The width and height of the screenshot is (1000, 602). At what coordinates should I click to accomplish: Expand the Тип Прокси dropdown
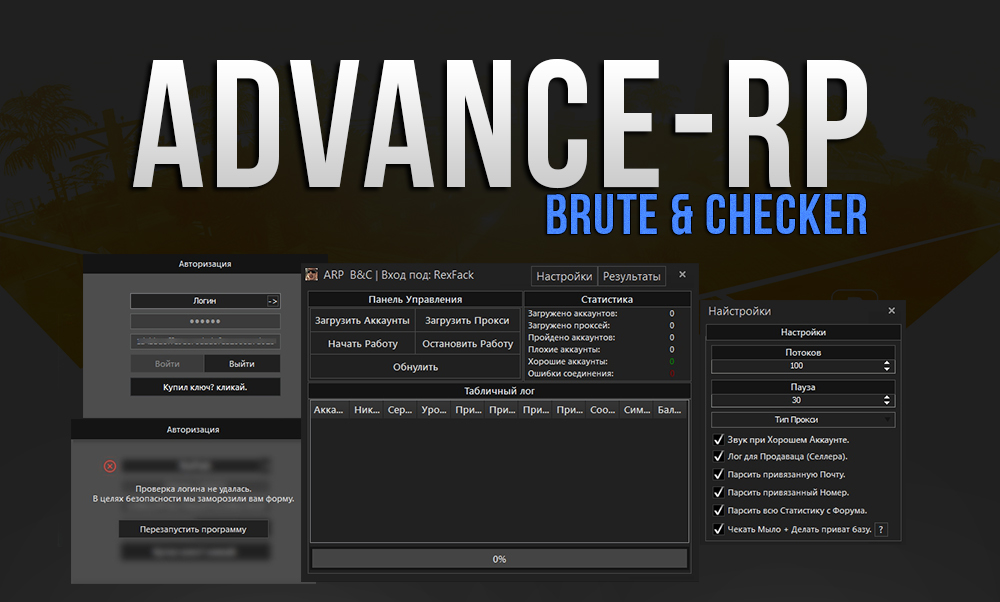803,420
